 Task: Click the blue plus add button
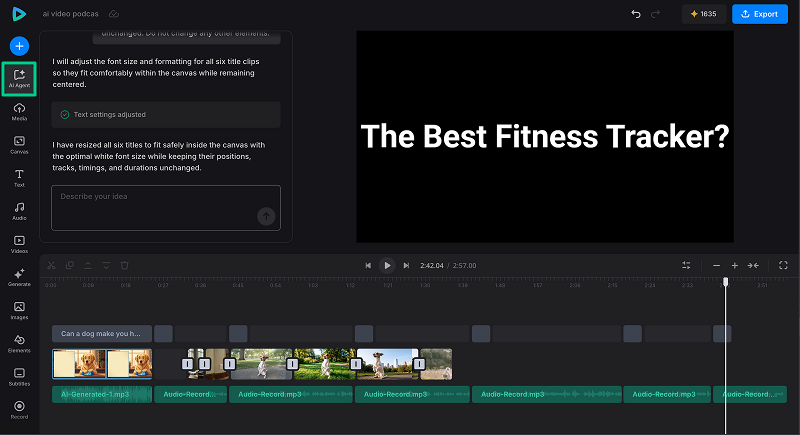coord(19,46)
